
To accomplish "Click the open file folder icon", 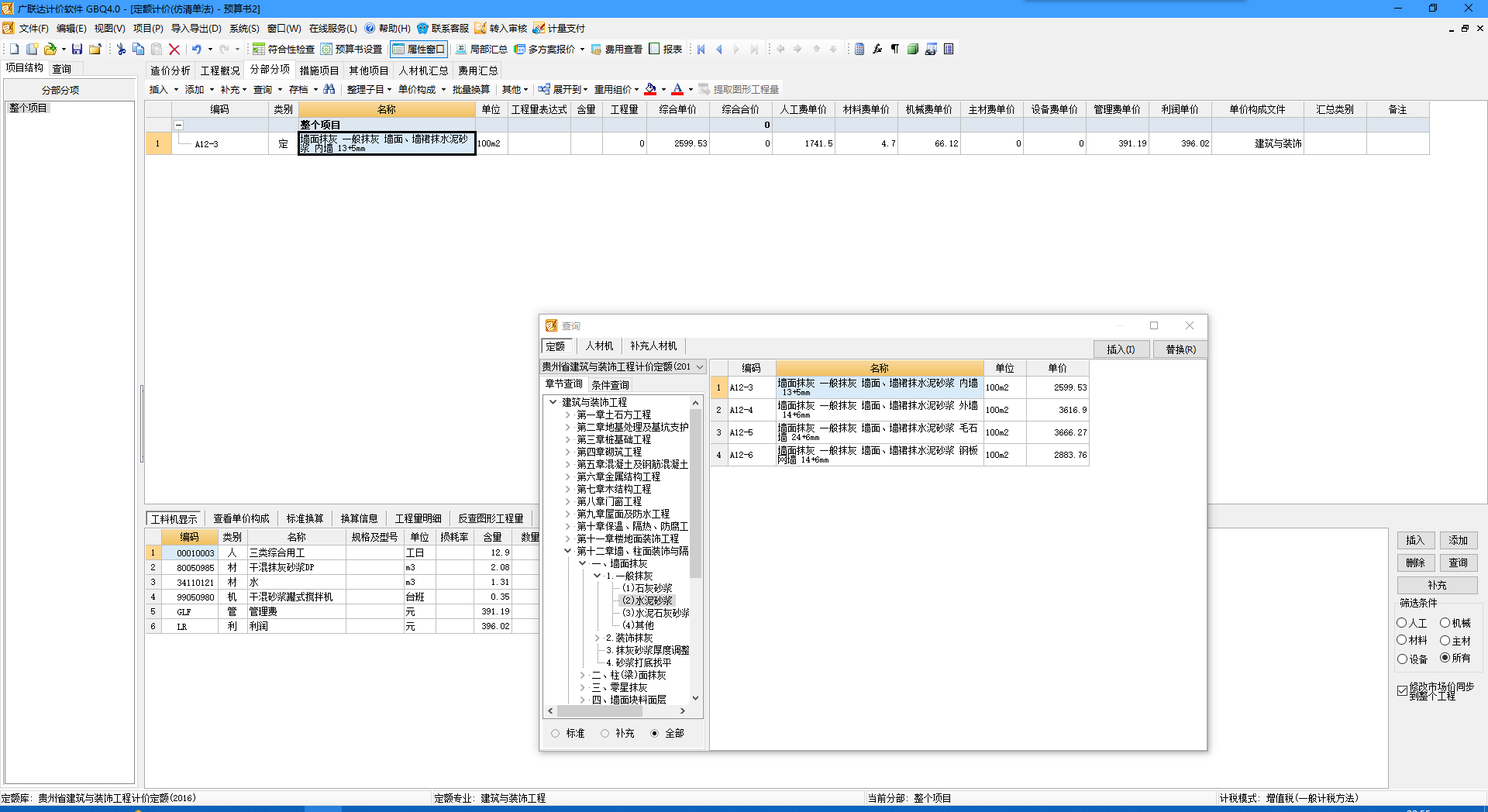I will point(50,50).
